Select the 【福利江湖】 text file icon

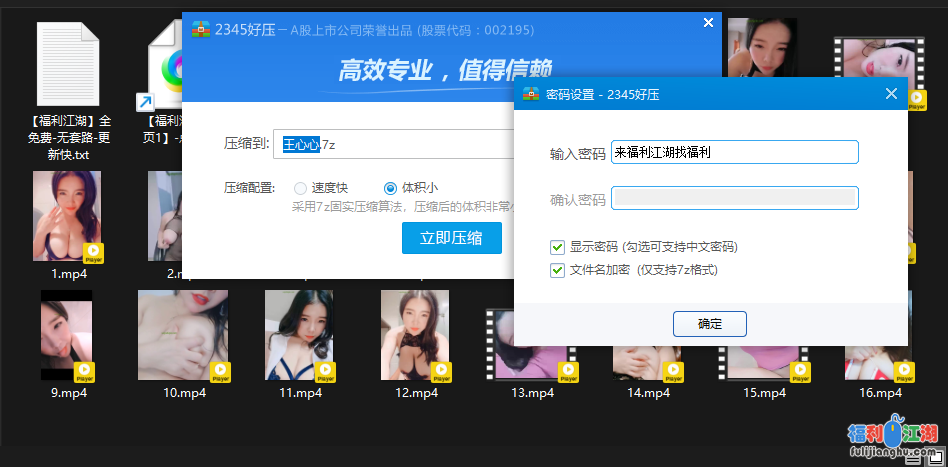tap(68, 64)
